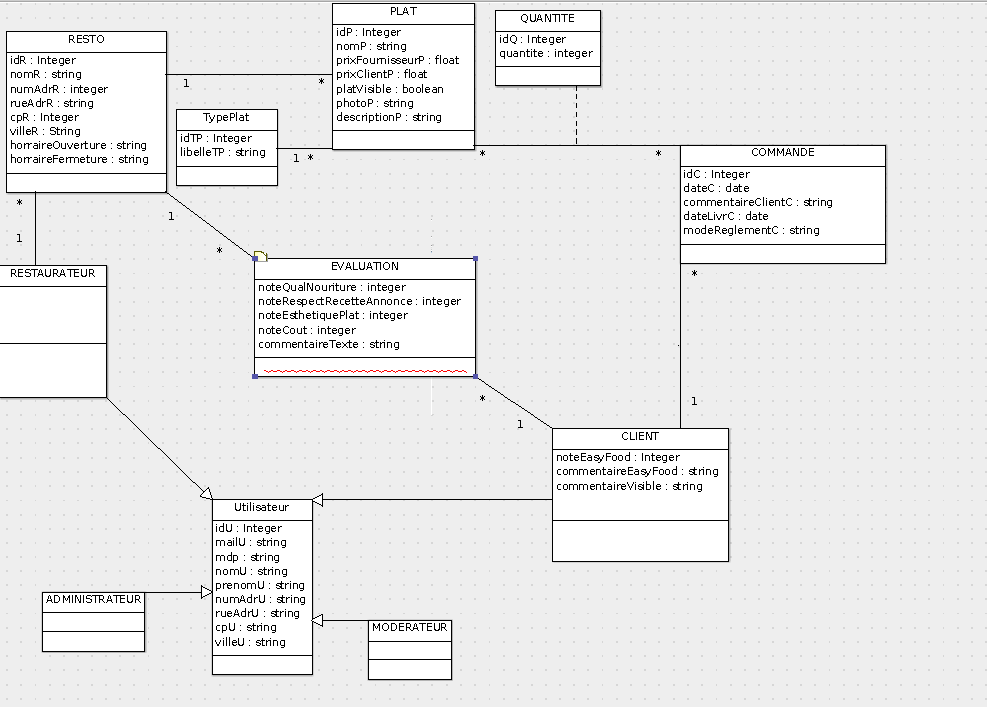The image size is (987, 707).
Task: Select the 'photoP : string' attribute
Action: [375, 103]
